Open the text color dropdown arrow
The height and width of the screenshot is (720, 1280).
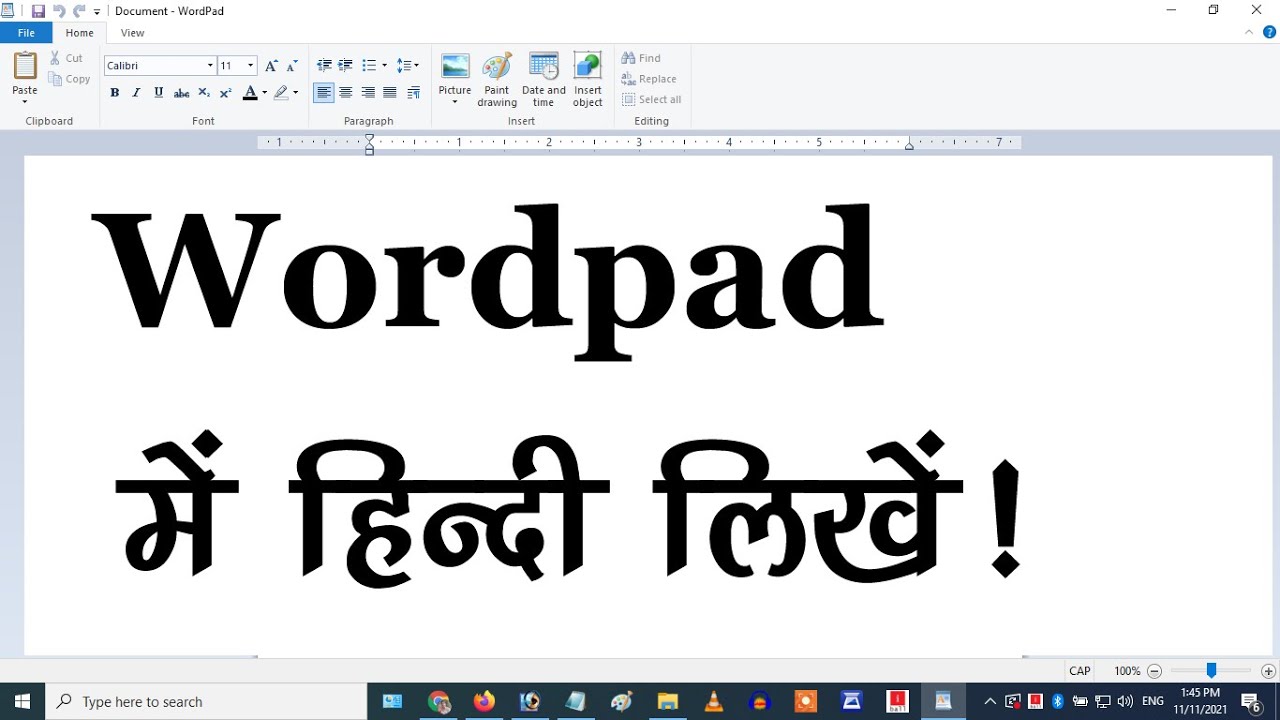[264, 93]
